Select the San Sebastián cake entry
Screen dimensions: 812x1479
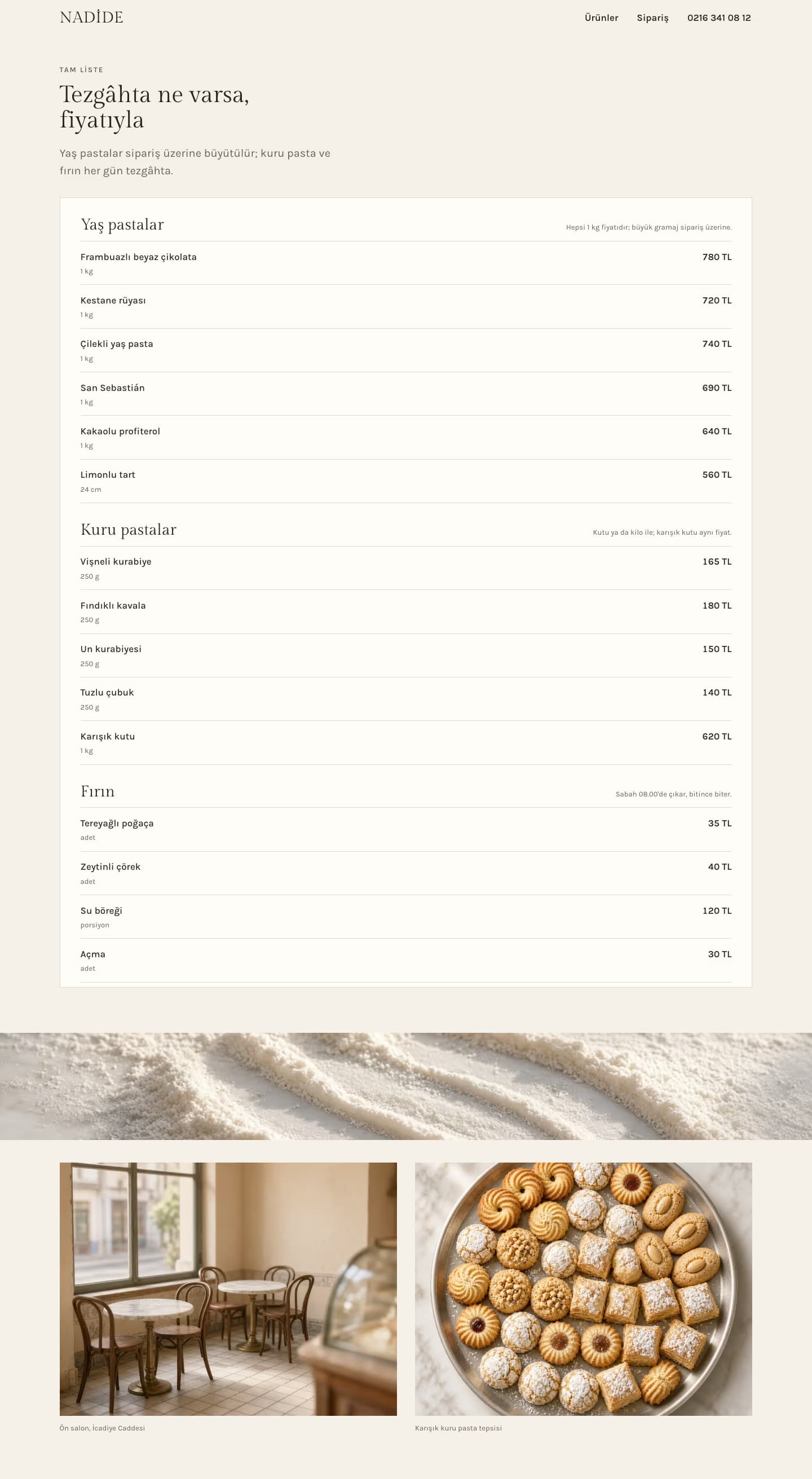click(405, 394)
